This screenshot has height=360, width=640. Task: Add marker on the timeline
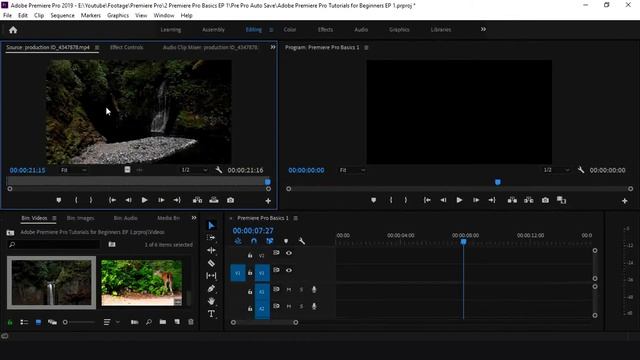tap(286, 241)
